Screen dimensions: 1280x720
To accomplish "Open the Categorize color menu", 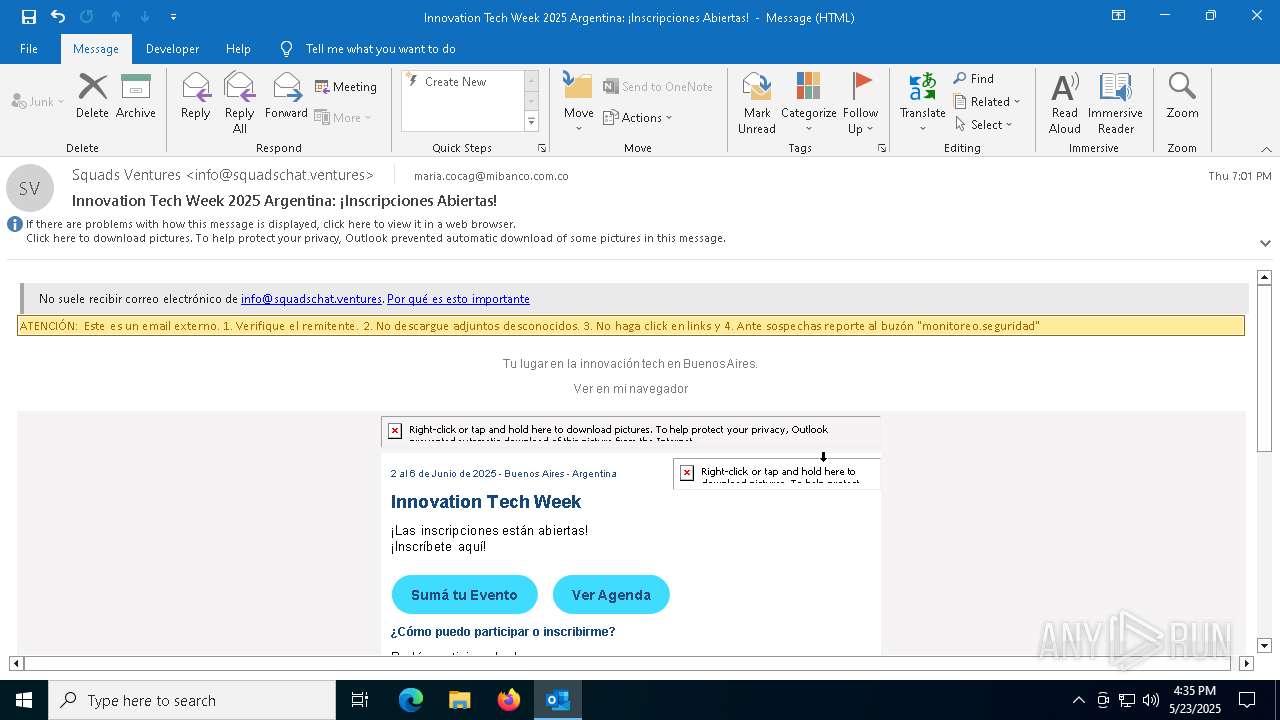I will [809, 103].
